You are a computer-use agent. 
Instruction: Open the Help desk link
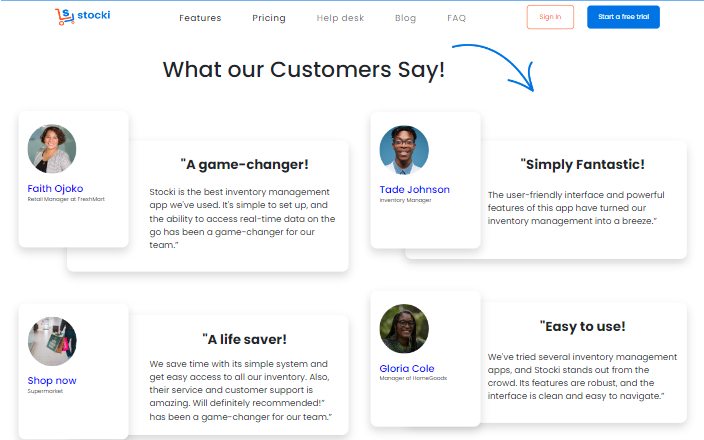340,18
